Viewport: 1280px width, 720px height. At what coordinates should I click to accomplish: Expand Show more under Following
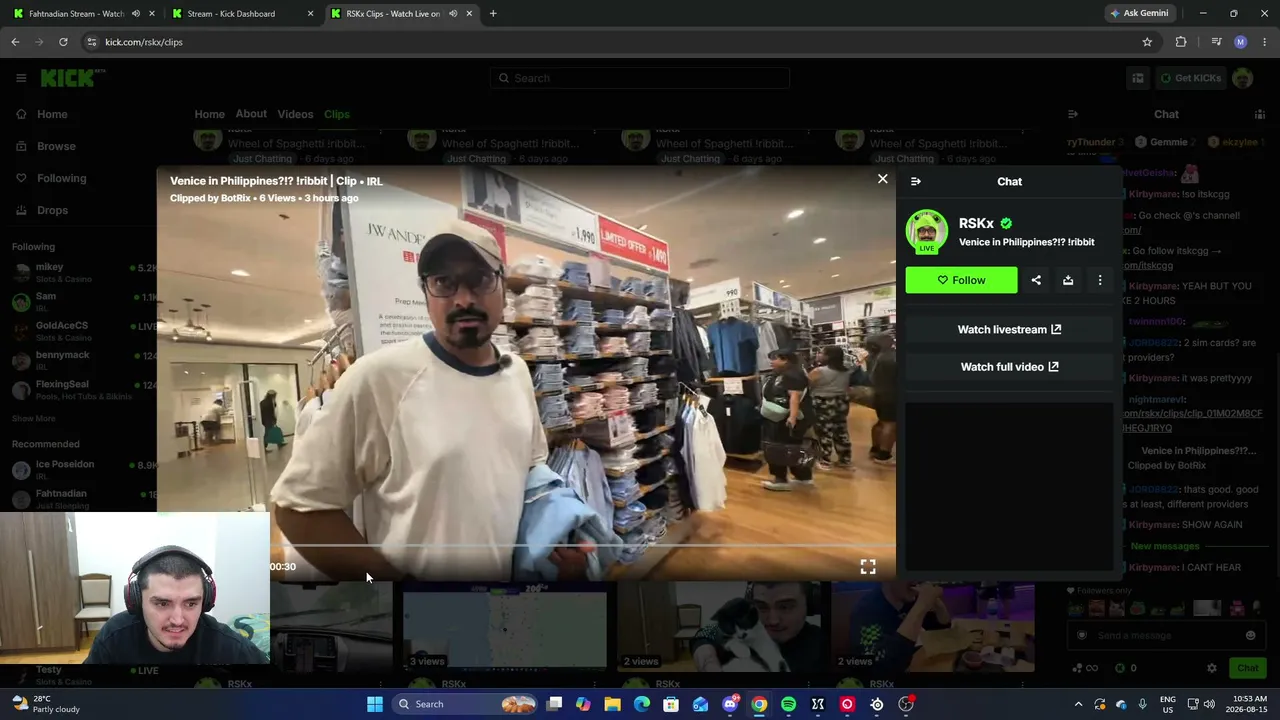coord(34,418)
